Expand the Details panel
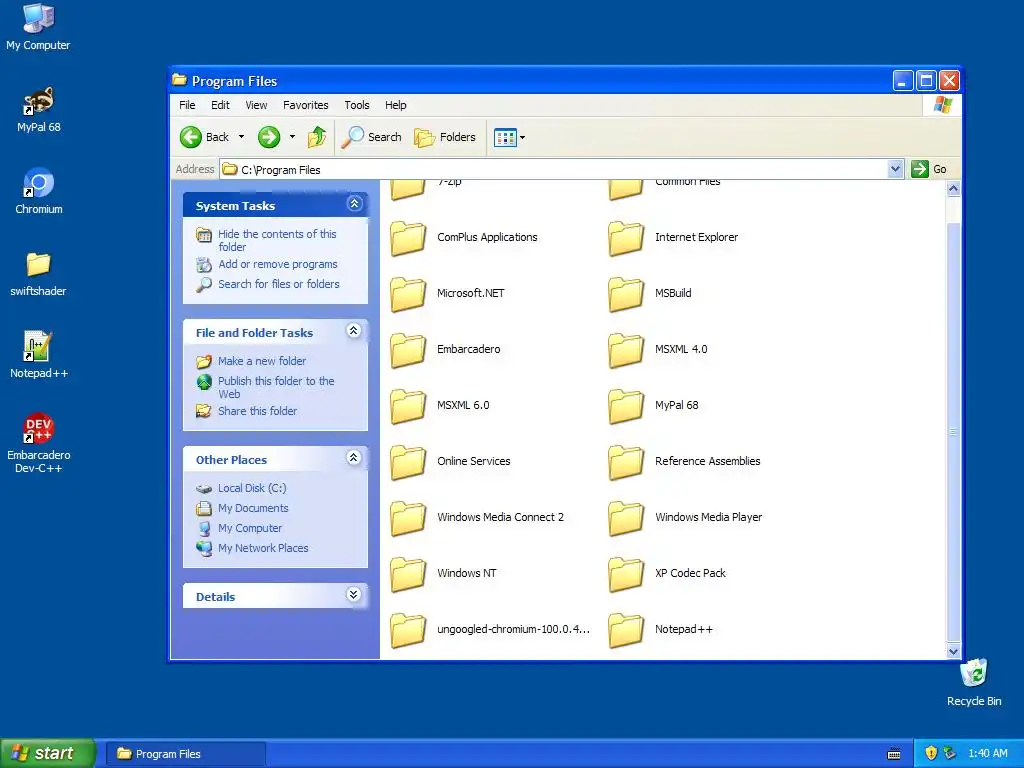Viewport: 1024px width, 768px height. click(x=353, y=594)
